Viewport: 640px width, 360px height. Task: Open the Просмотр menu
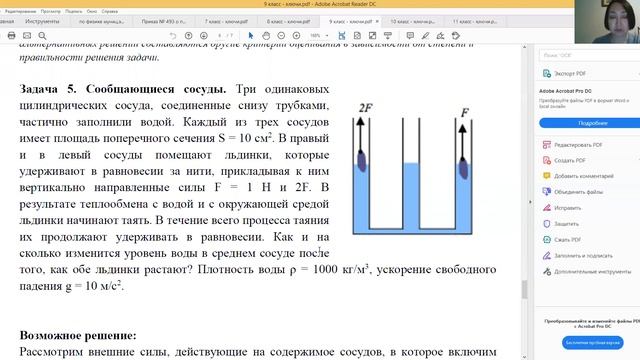[x=51, y=11]
